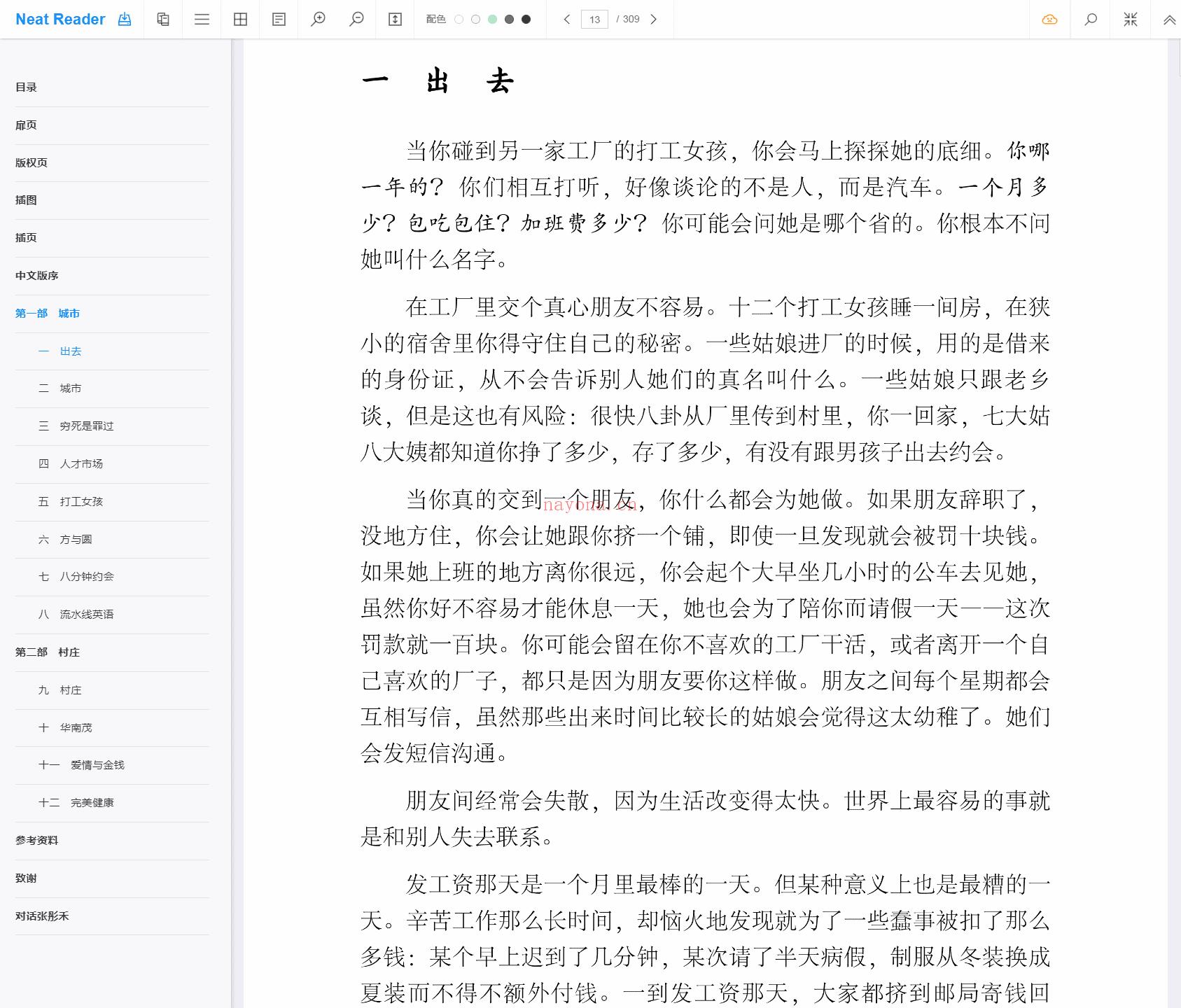
Task: Select the green color scheme swatch
Action: click(492, 20)
